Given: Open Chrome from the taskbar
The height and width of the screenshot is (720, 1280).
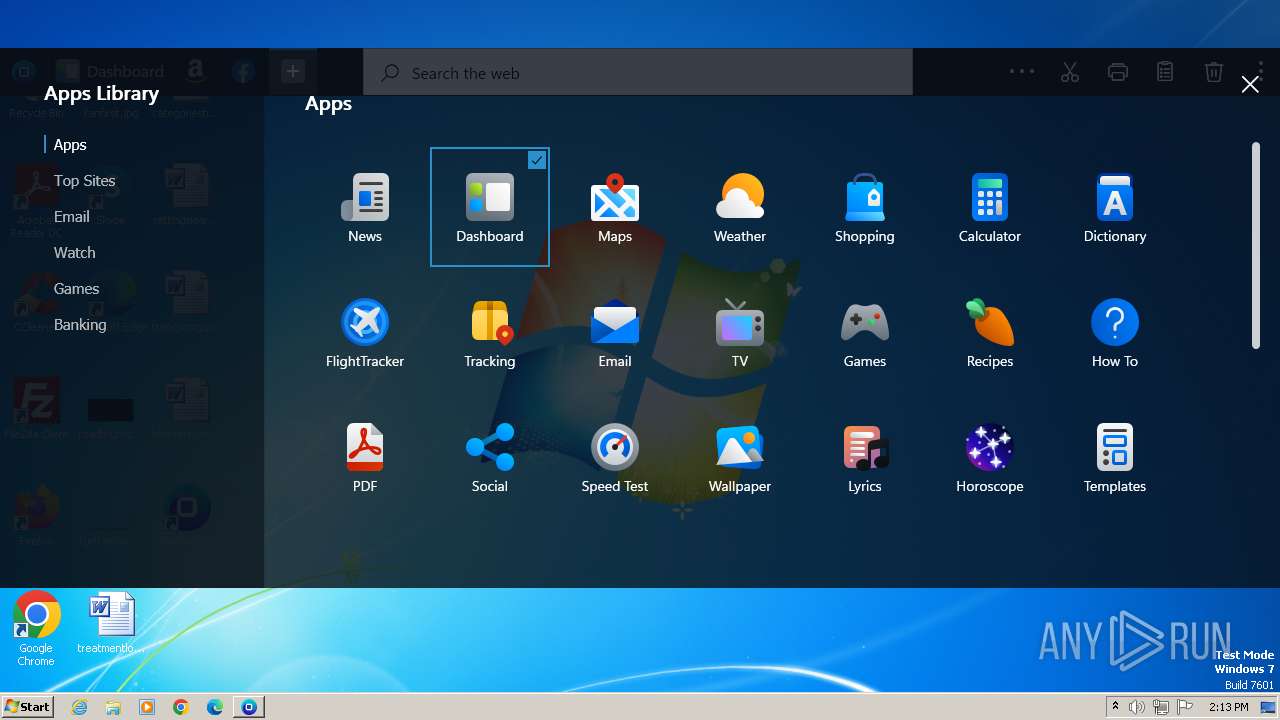Looking at the screenshot, I should coord(181,707).
